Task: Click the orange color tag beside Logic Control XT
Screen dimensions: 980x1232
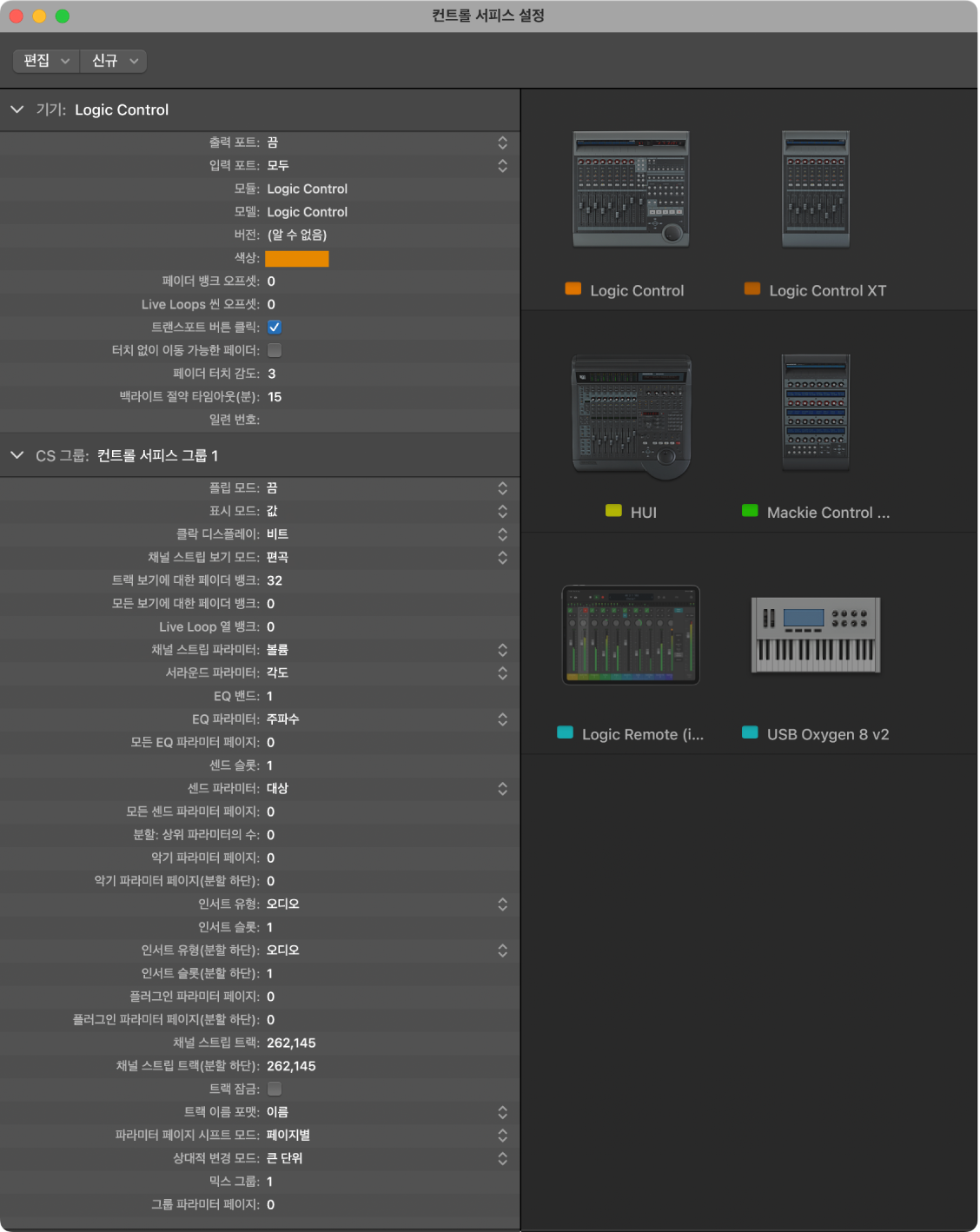Action: coord(752,289)
